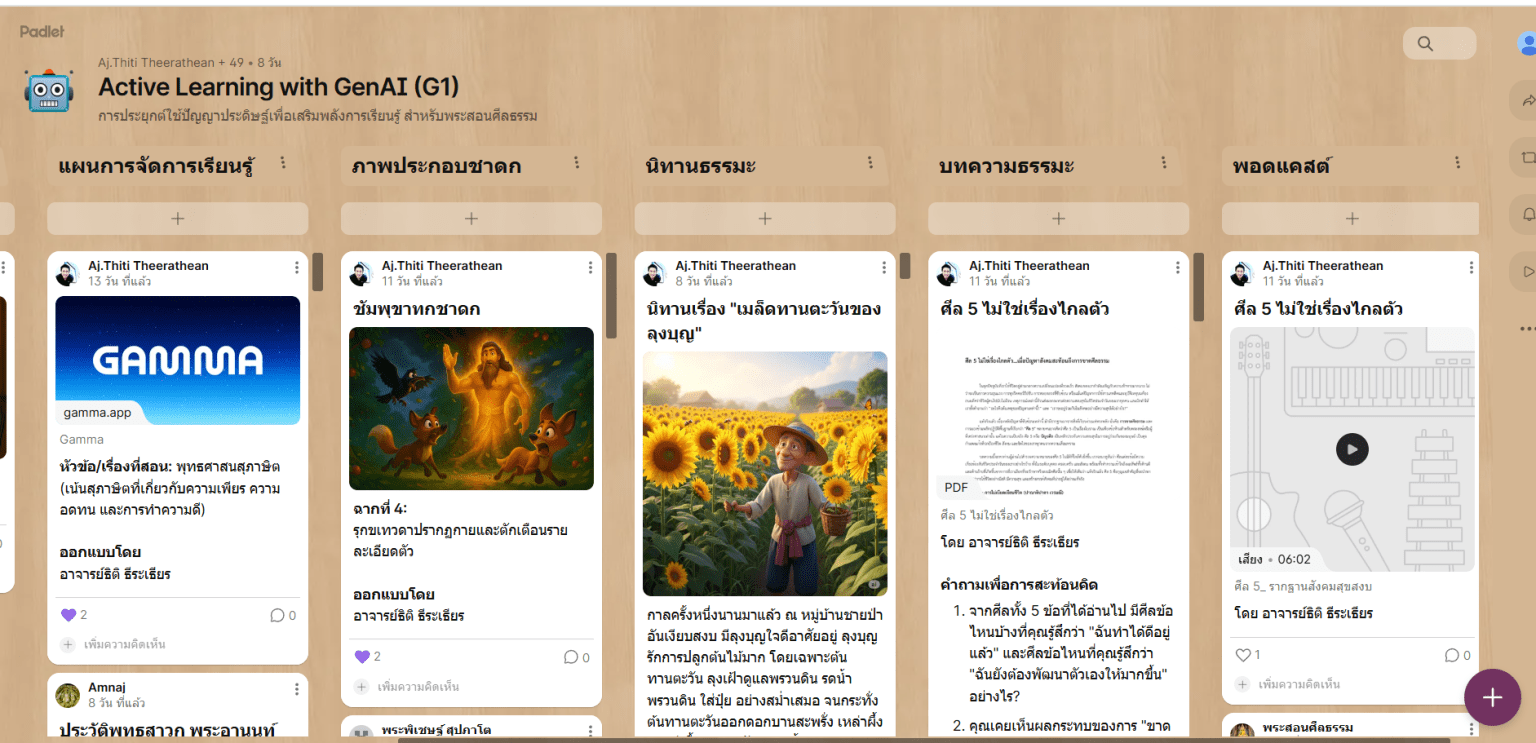The image size is (1536, 743).
Task: Open the comment icon on ชัมพุขาทกชาดก post
Action: pyautogui.click(x=571, y=657)
